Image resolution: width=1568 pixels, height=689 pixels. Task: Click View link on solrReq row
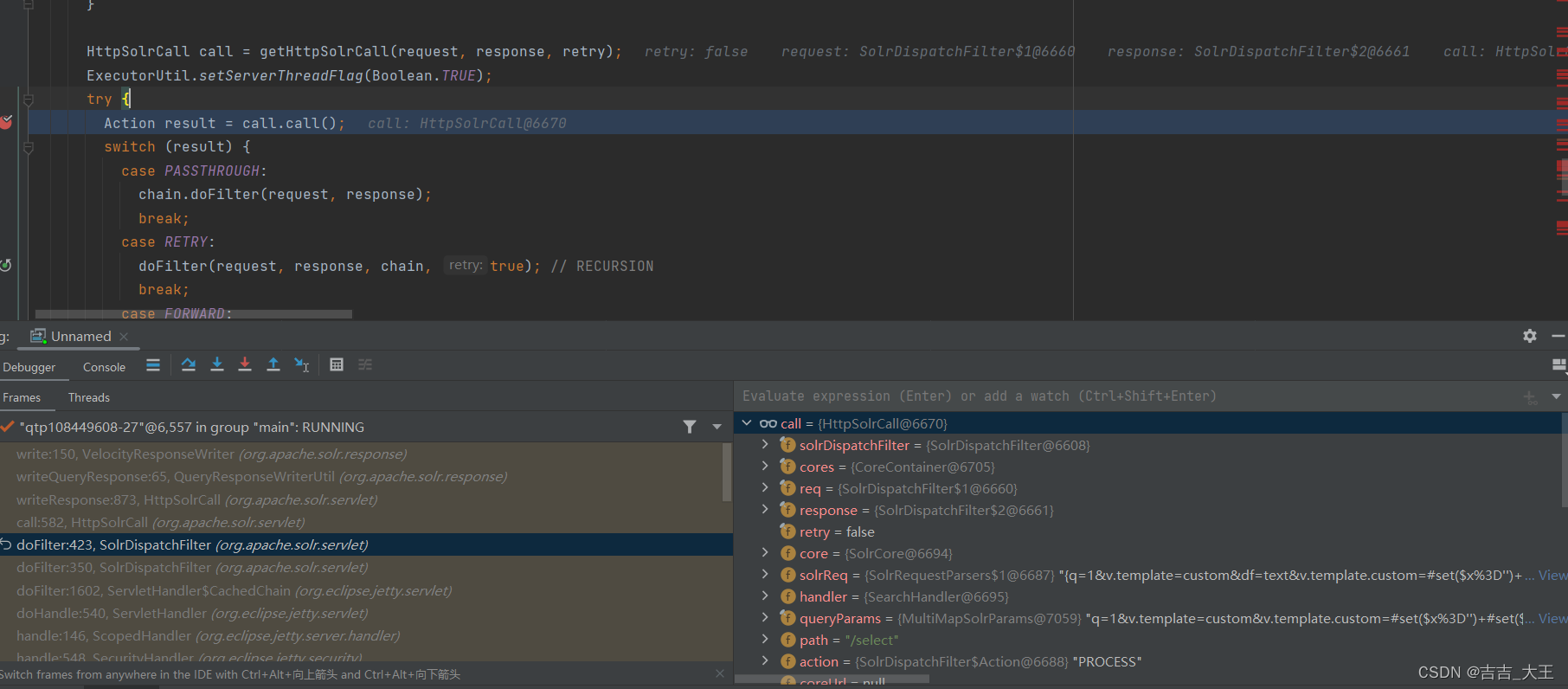[x=1552, y=575]
